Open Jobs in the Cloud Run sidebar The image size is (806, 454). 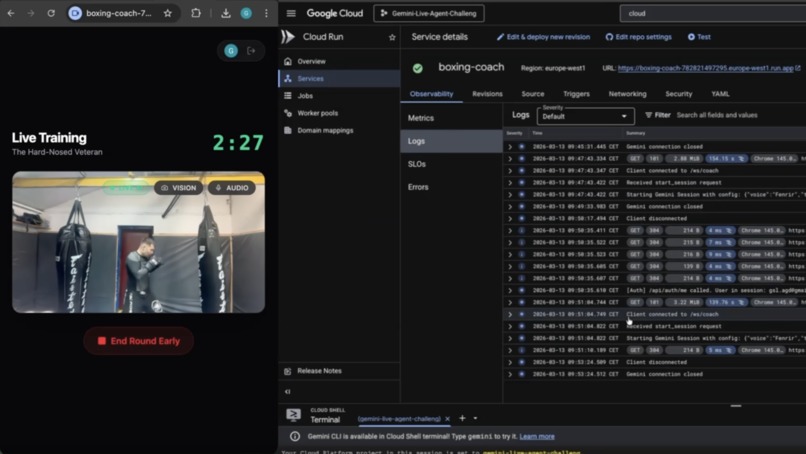(339, 96)
